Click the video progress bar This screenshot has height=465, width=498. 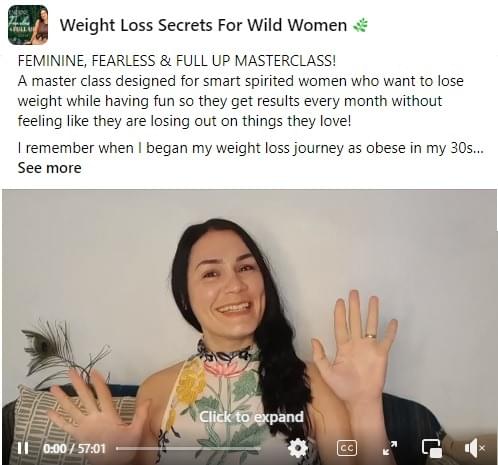188,449
